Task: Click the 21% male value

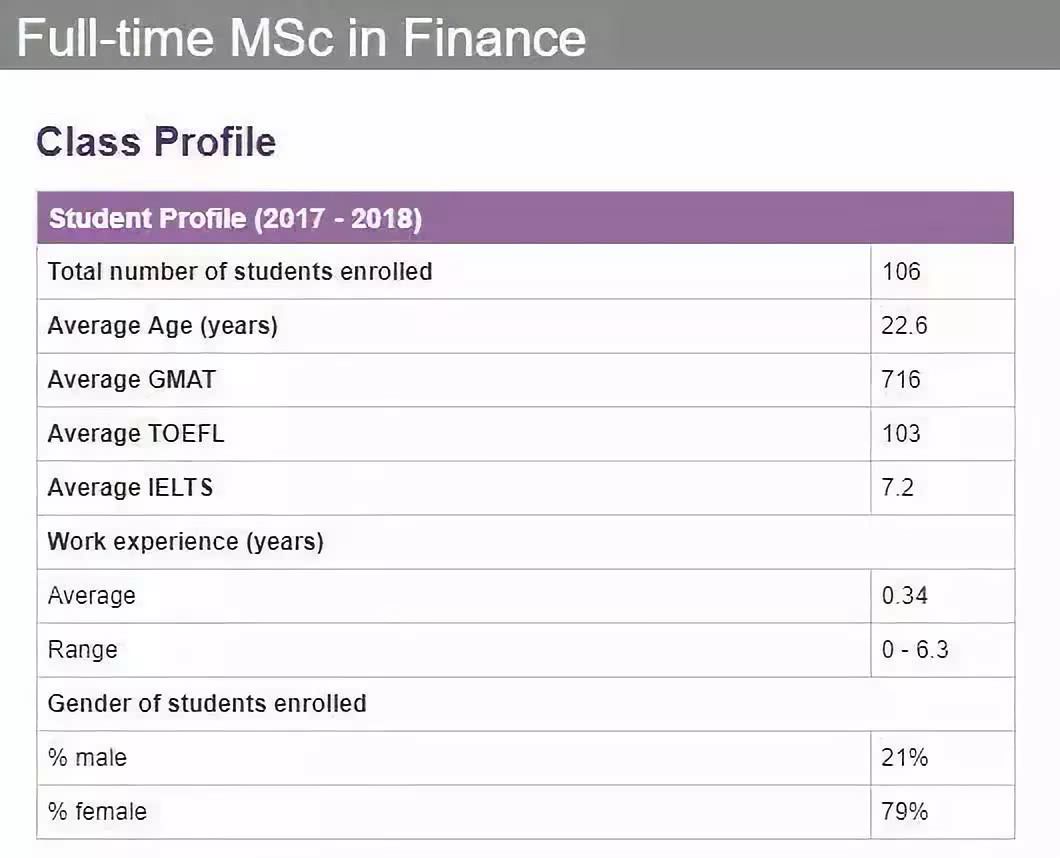Action: click(905, 758)
